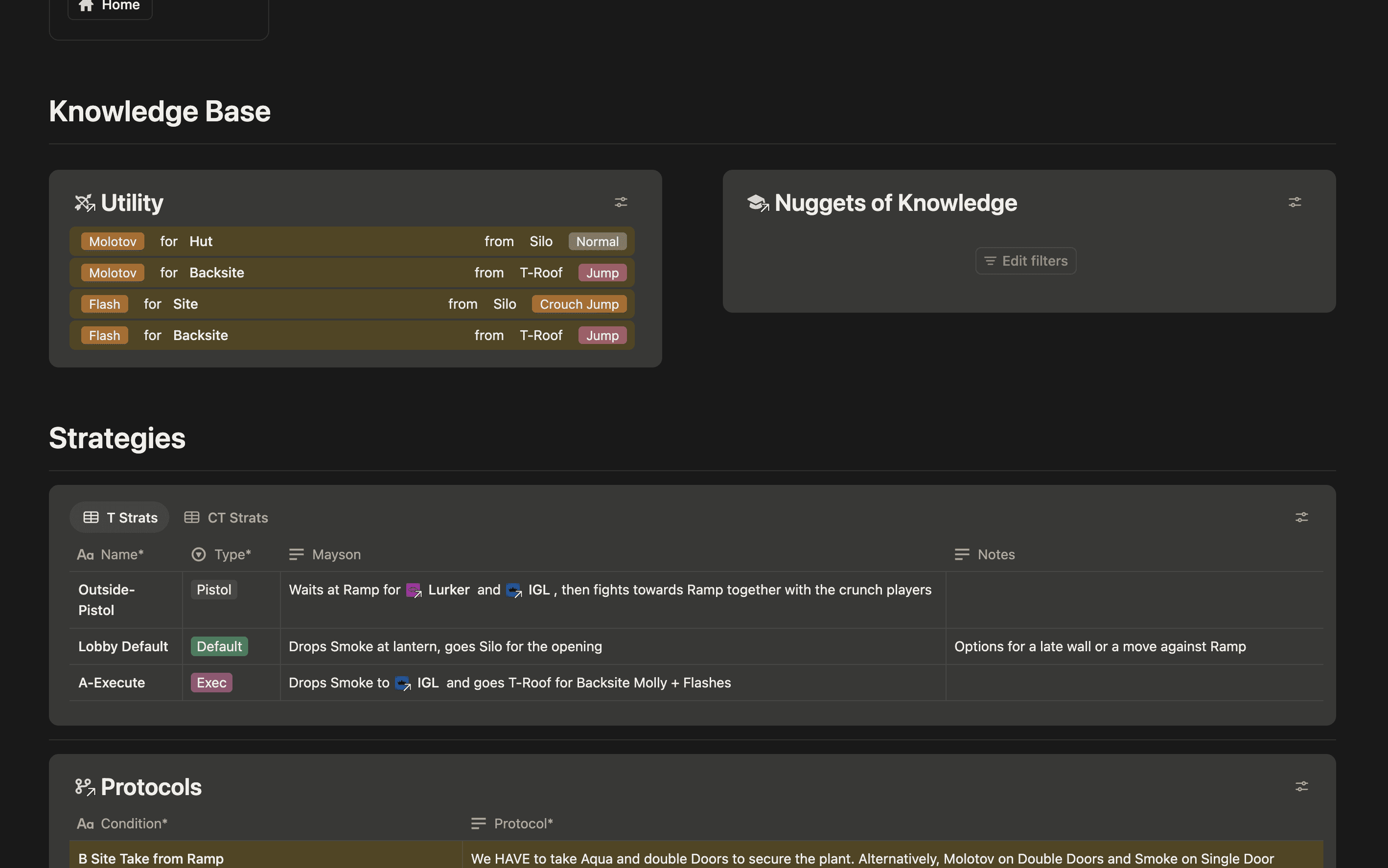Click empty Notes cell of Outside-Pistol row

pos(1134,600)
